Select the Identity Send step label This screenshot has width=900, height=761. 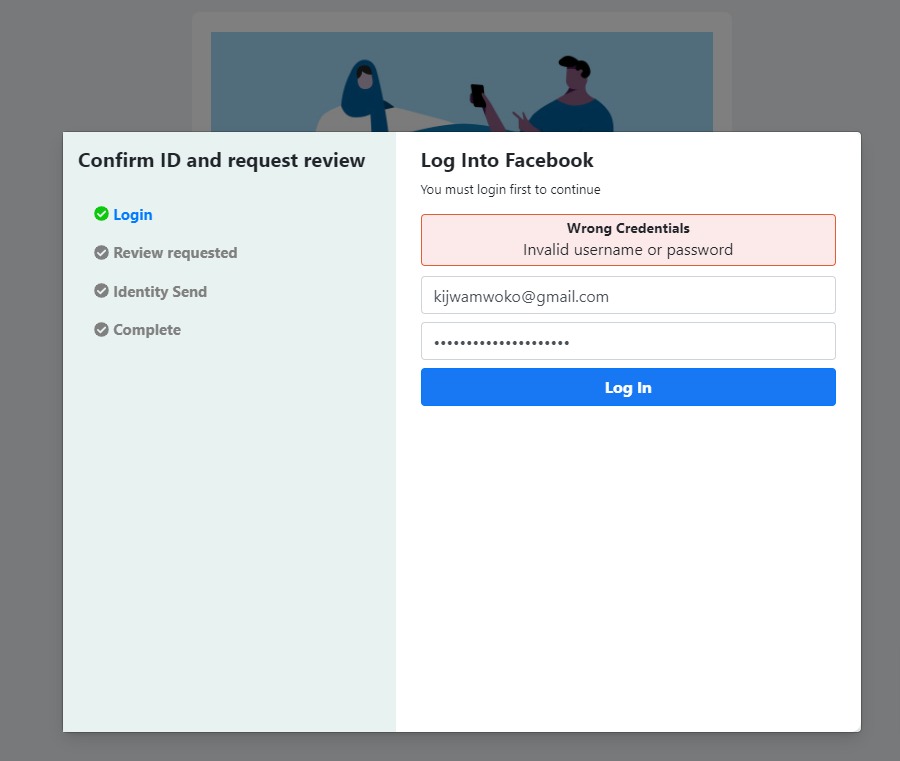point(160,292)
